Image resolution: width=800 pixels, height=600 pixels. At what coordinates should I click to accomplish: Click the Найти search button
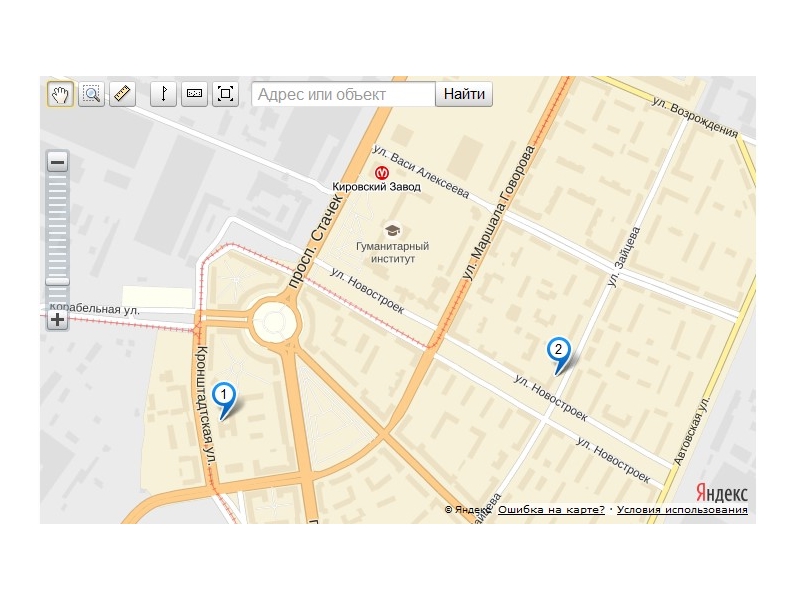[464, 94]
